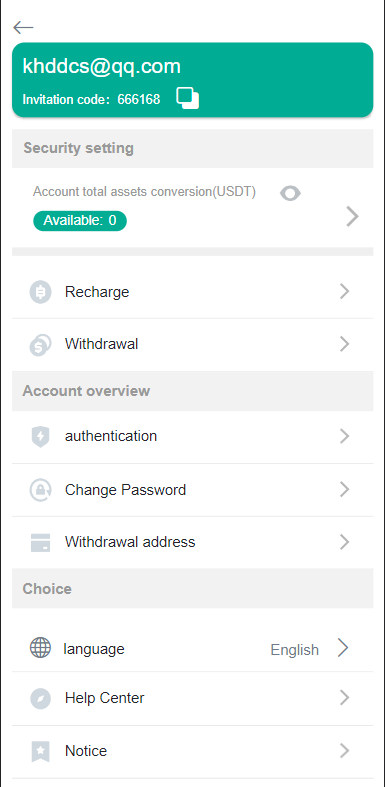The image size is (385, 787).
Task: Expand the Withdrawal row chevron
Action: [344, 344]
